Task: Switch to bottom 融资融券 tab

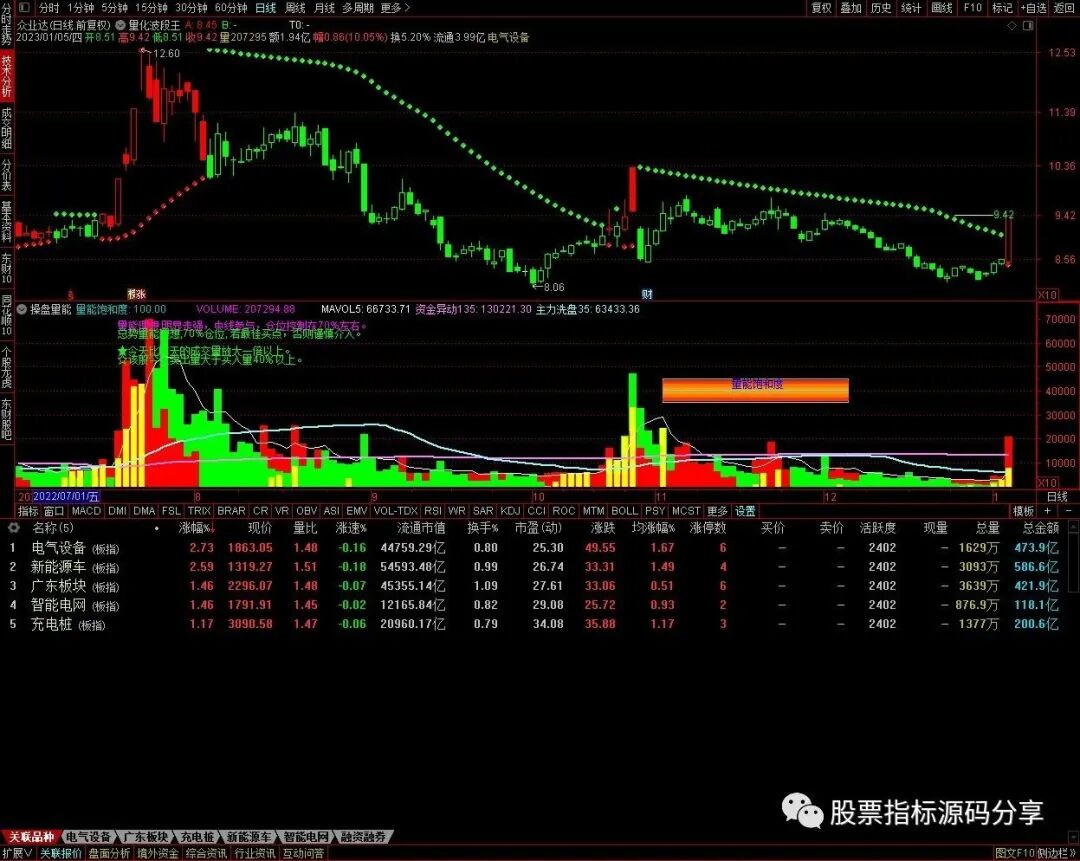Action: [x=363, y=838]
